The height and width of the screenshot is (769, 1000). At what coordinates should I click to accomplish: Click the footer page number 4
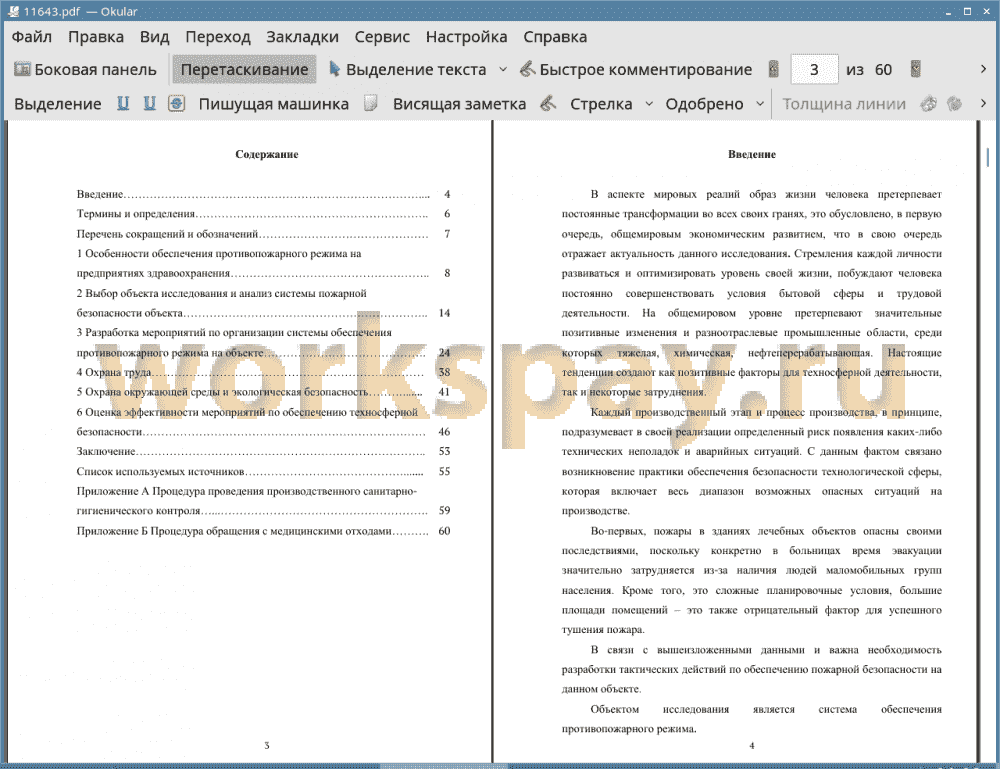[752, 745]
